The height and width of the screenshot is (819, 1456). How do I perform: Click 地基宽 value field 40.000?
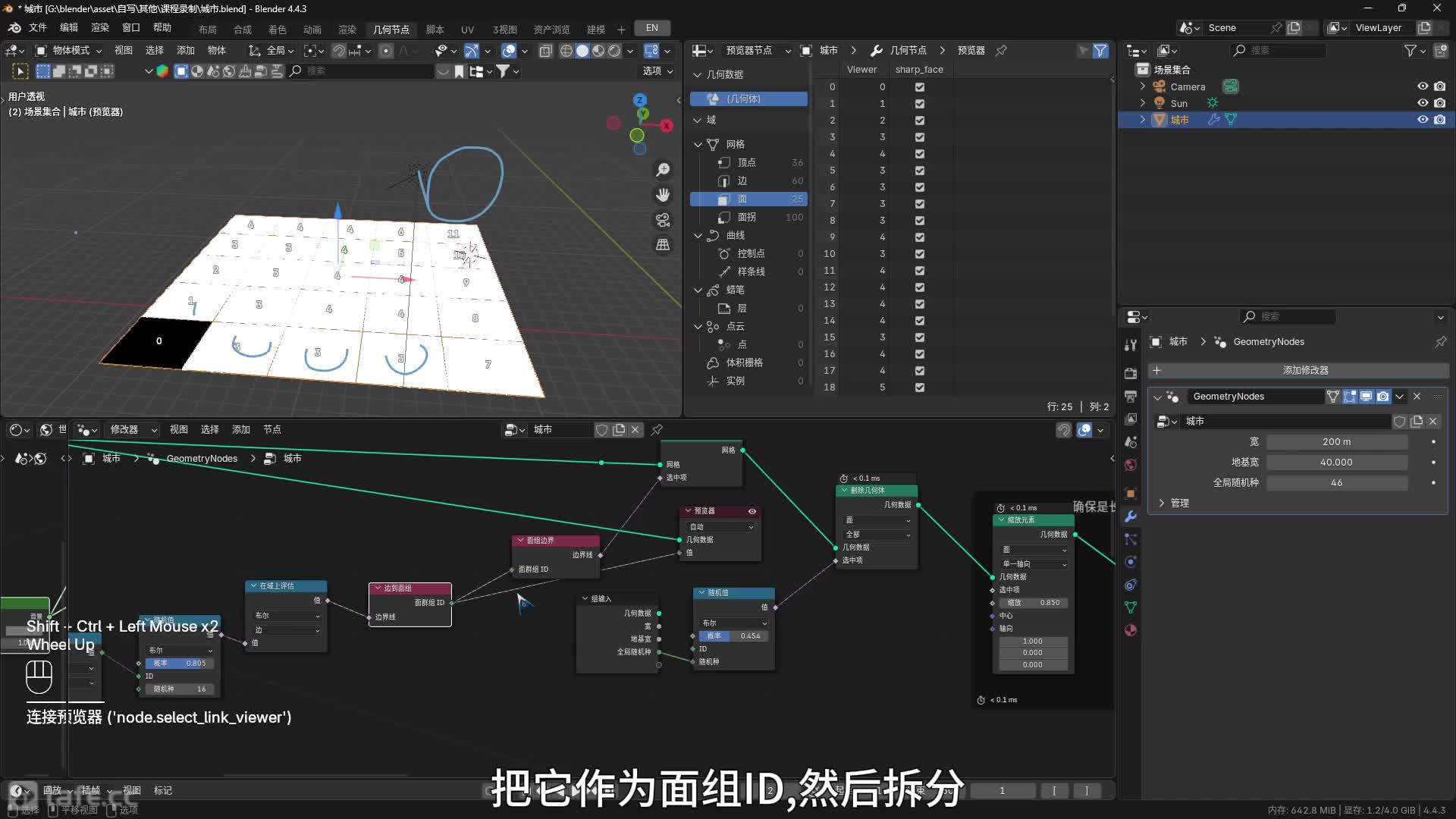(1336, 462)
